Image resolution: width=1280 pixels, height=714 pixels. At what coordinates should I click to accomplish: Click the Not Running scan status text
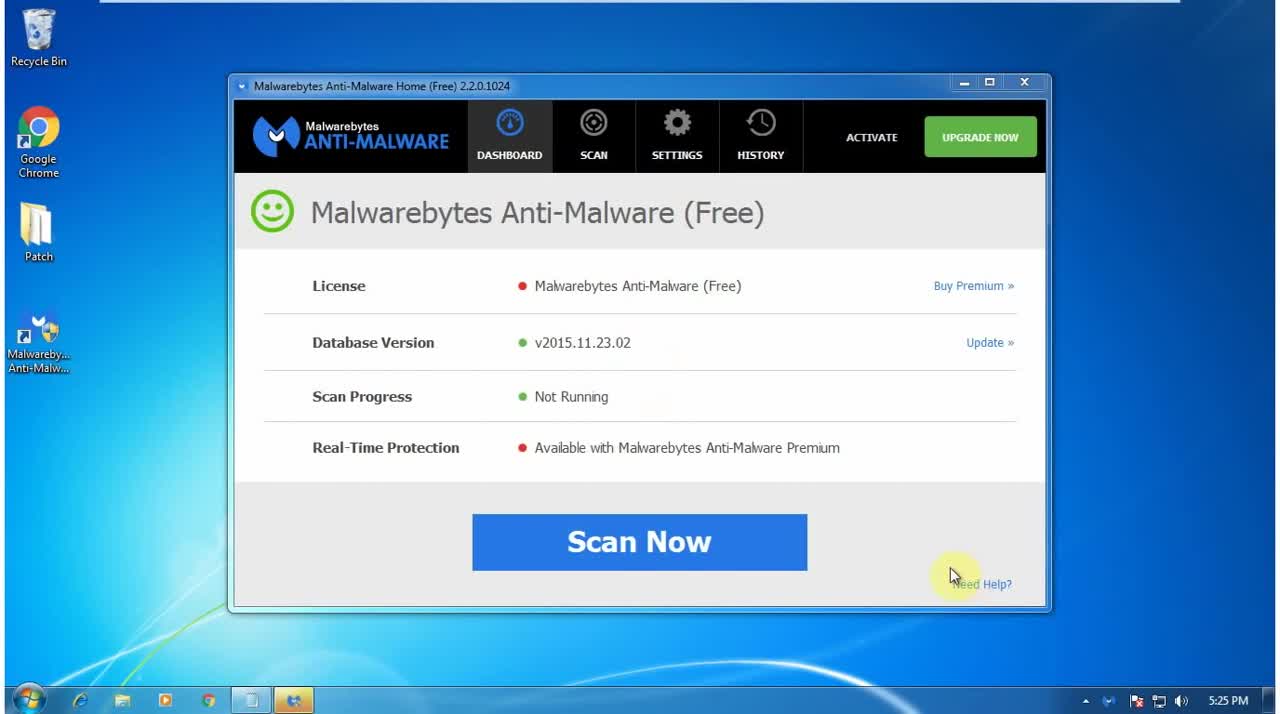point(571,397)
